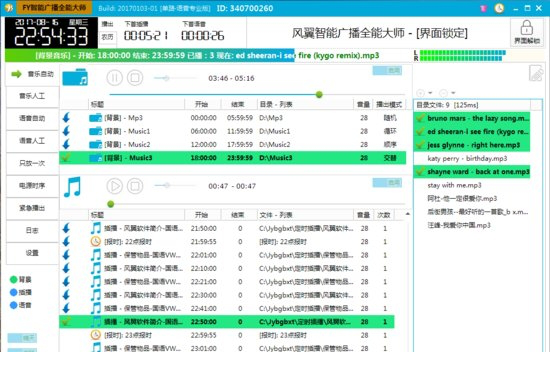The image size is (550, 366).
Task: Click the green arrow icon beside 音乐自动
Action: tap(16, 74)
